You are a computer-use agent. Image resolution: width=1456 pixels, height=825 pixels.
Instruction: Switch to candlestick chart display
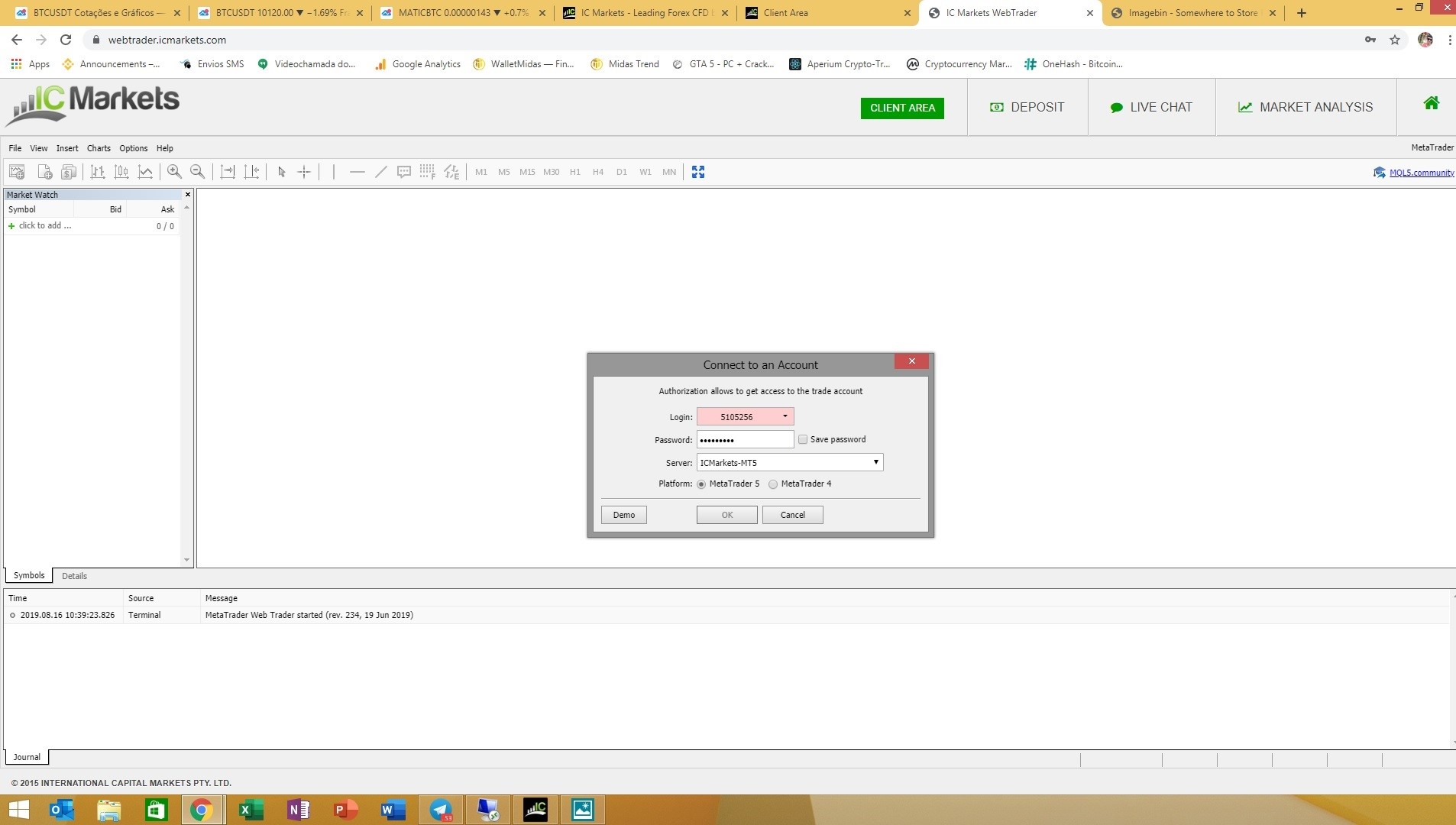tap(121, 172)
